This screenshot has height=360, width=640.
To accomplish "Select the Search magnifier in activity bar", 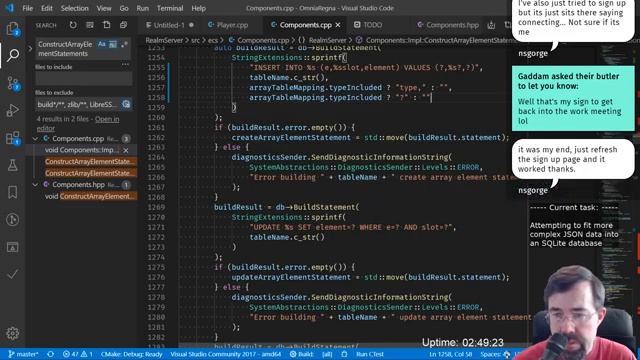I will pyautogui.click(x=13, y=55).
